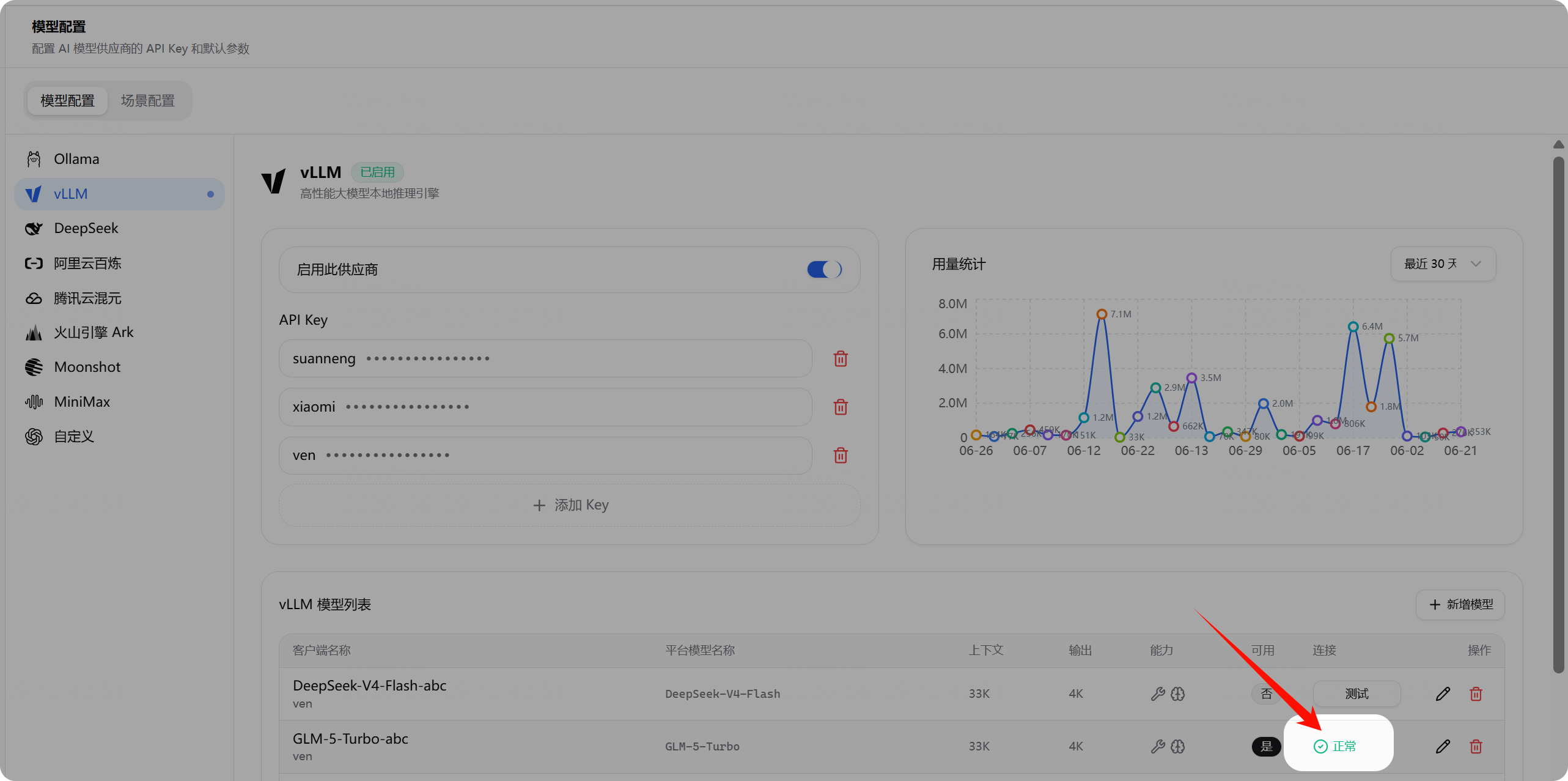Click the 5.7M data point on chart
The image size is (1568, 781).
coord(1389,338)
